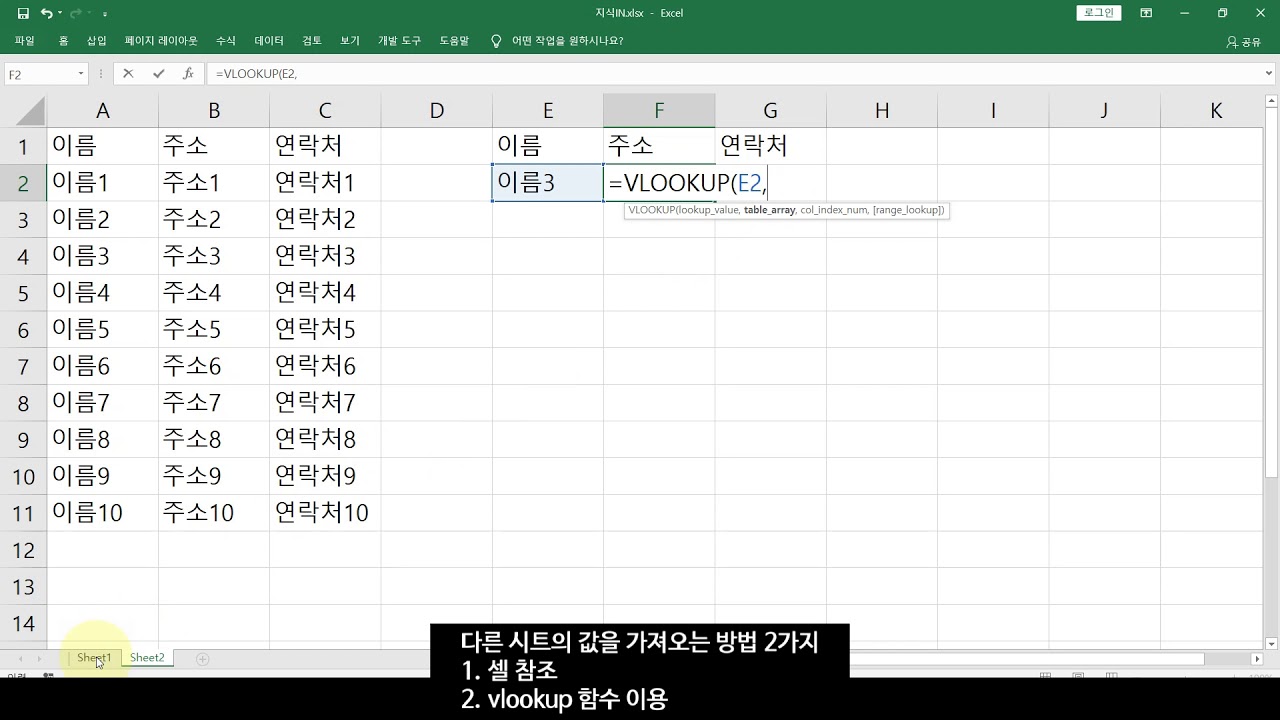Image resolution: width=1280 pixels, height=720 pixels.
Task: Click the VLOOKUP name in the tooltip
Action: 651,210
